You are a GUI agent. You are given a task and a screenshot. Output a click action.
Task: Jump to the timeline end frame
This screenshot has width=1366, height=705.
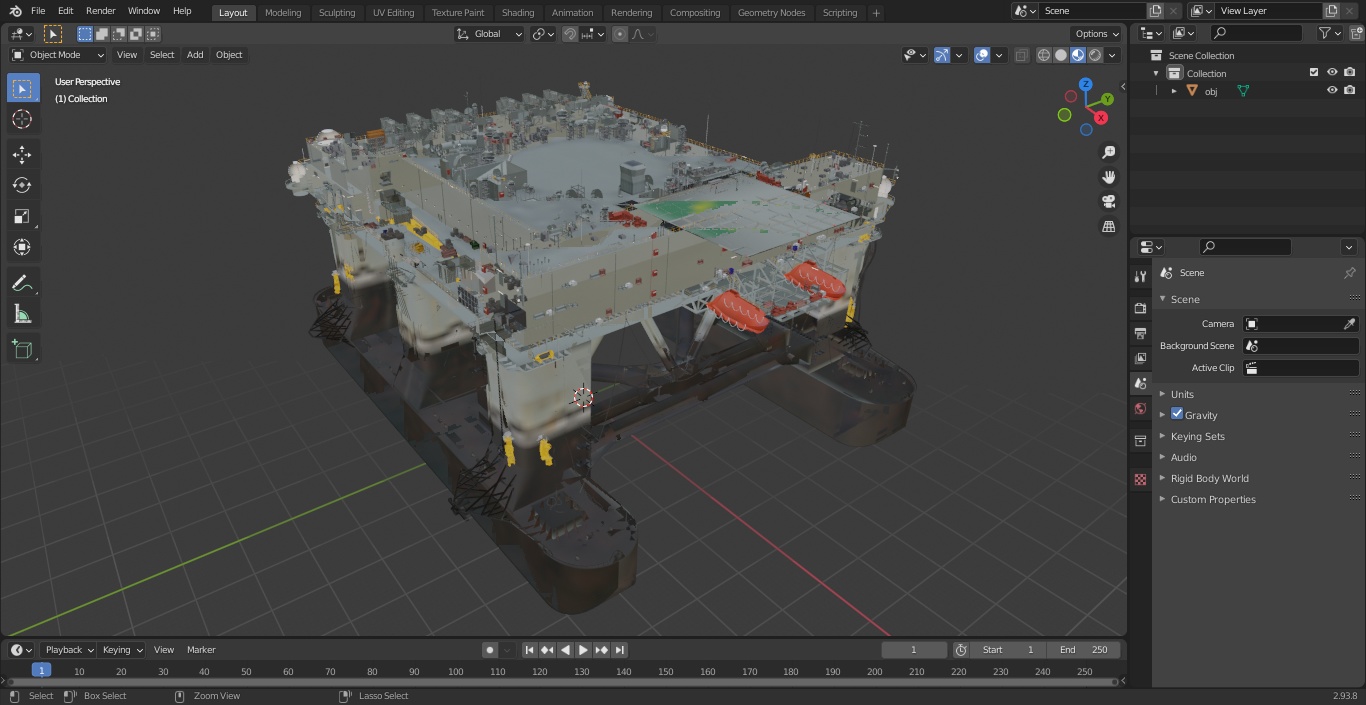pyautogui.click(x=619, y=650)
